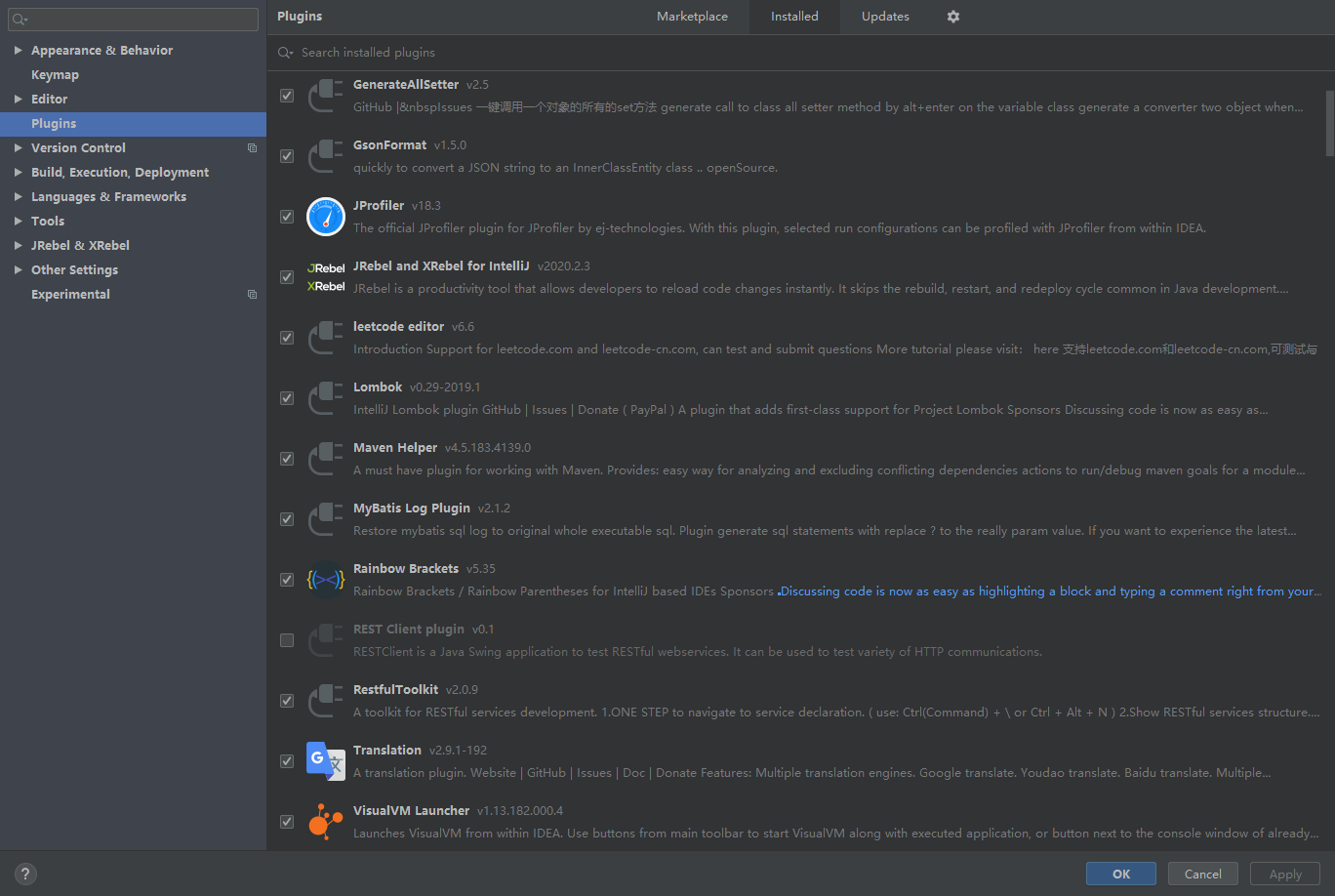Select Keymap in settings tree
Image resolution: width=1335 pixels, height=896 pixels.
click(133, 75)
